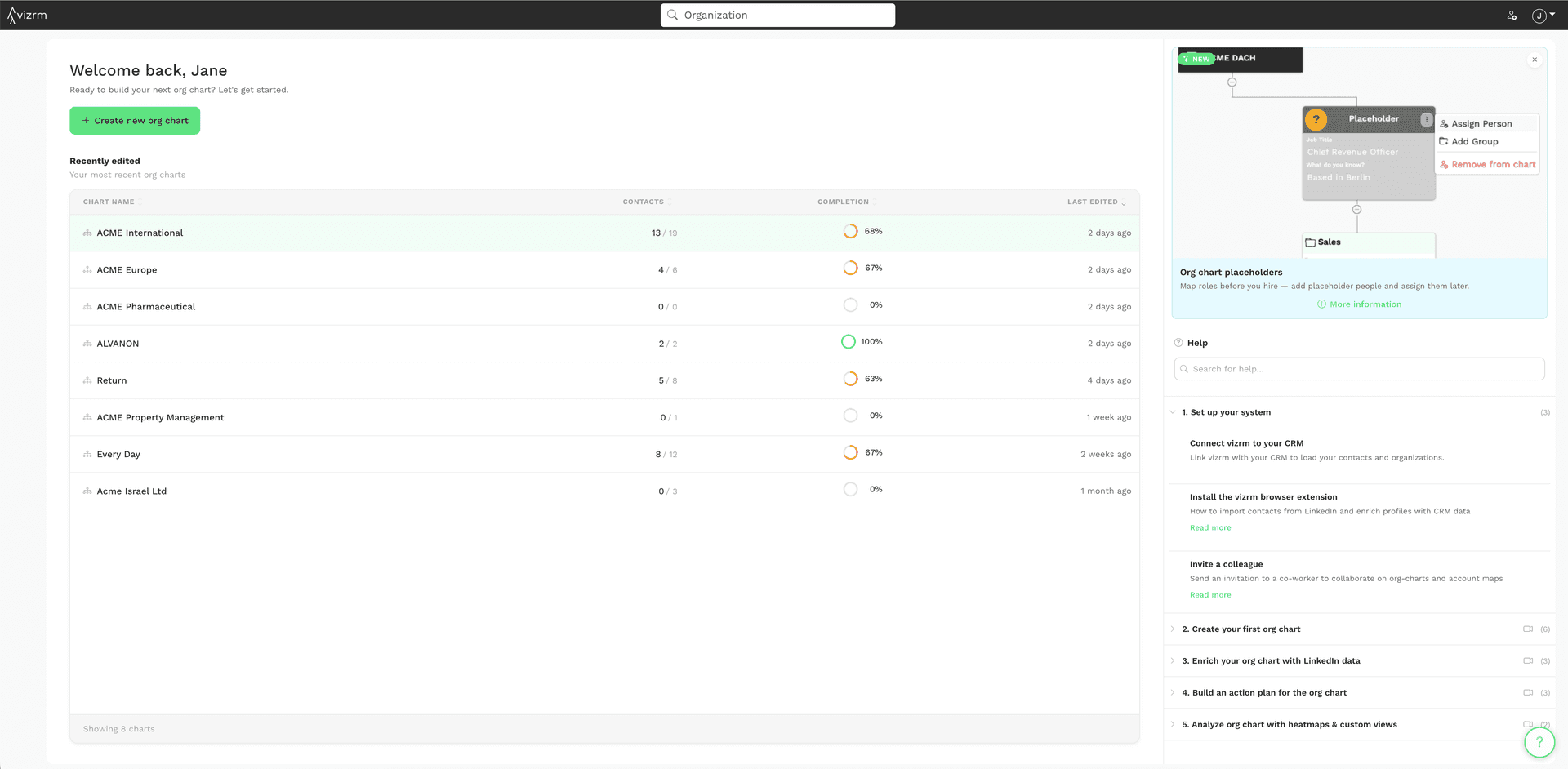Click the 0% completion ring for ACME Pharmaceutical
Image resolution: width=1568 pixels, height=769 pixels.
tap(850, 304)
